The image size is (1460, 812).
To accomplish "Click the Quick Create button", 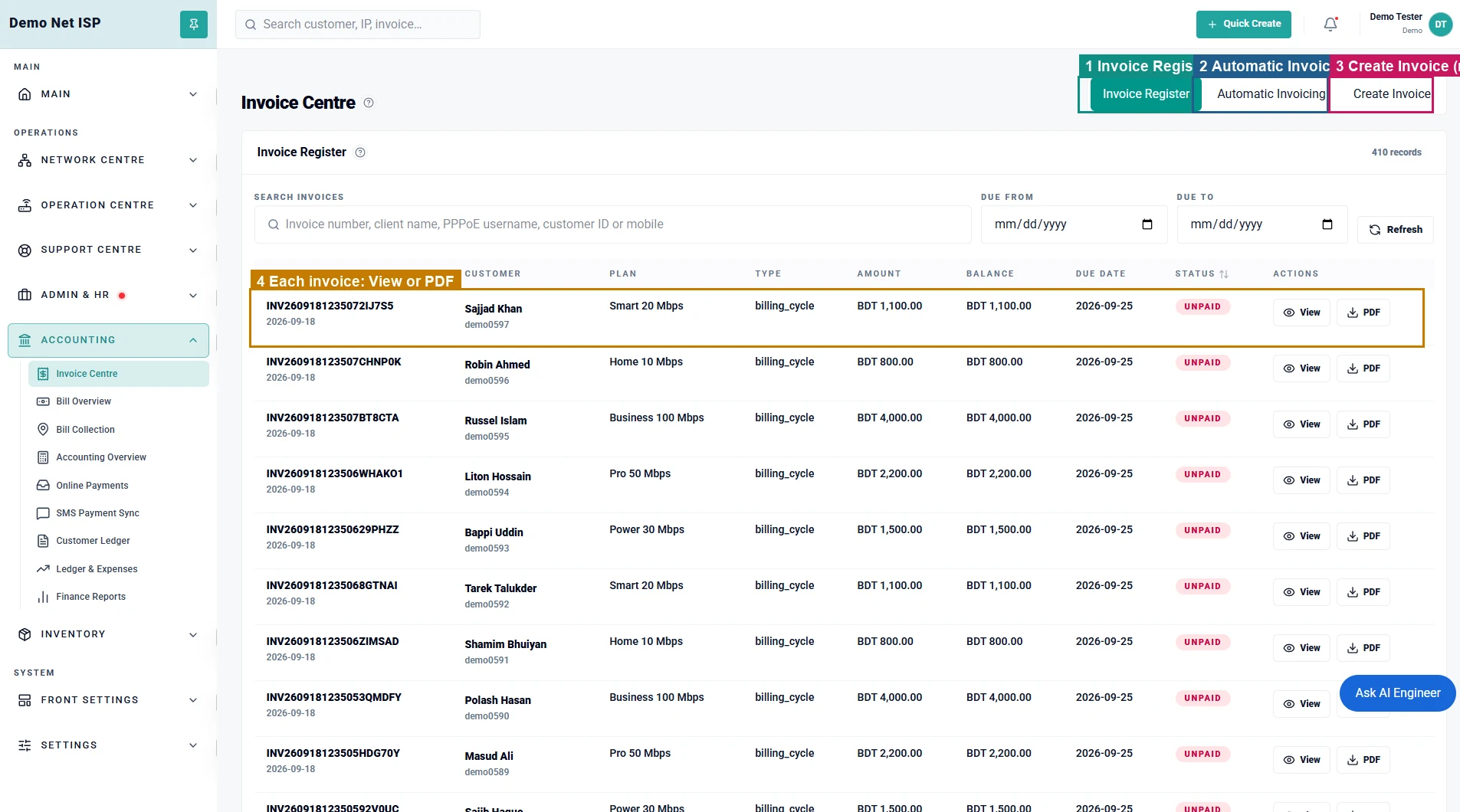I will (x=1243, y=25).
